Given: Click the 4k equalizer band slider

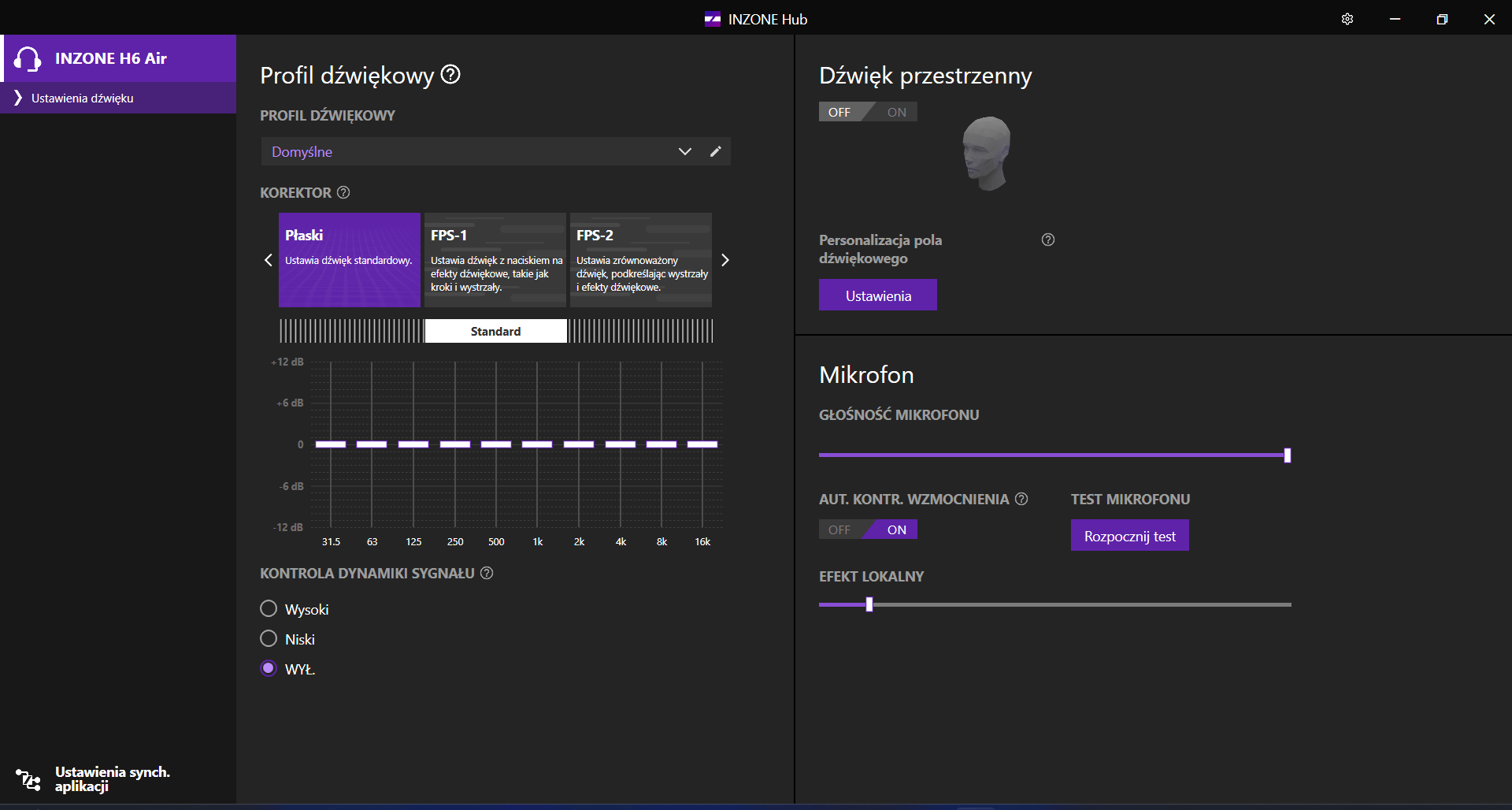Looking at the screenshot, I should coord(621,444).
